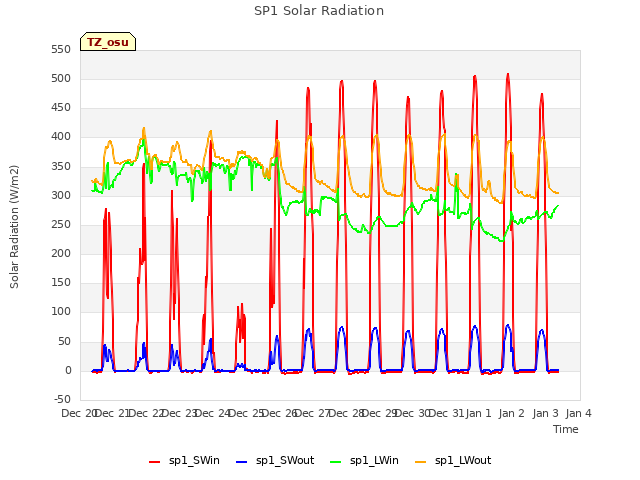This screenshot has height=480, width=640.
Task: Click the 350 y-axis tick label
Action: point(61,167)
